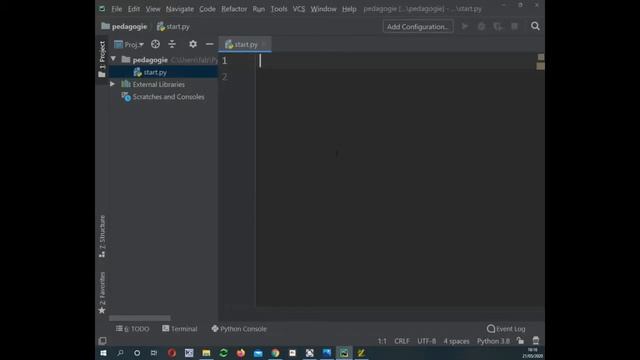
Task: Hide the Project panel with minus icon
Action: (x=209, y=44)
